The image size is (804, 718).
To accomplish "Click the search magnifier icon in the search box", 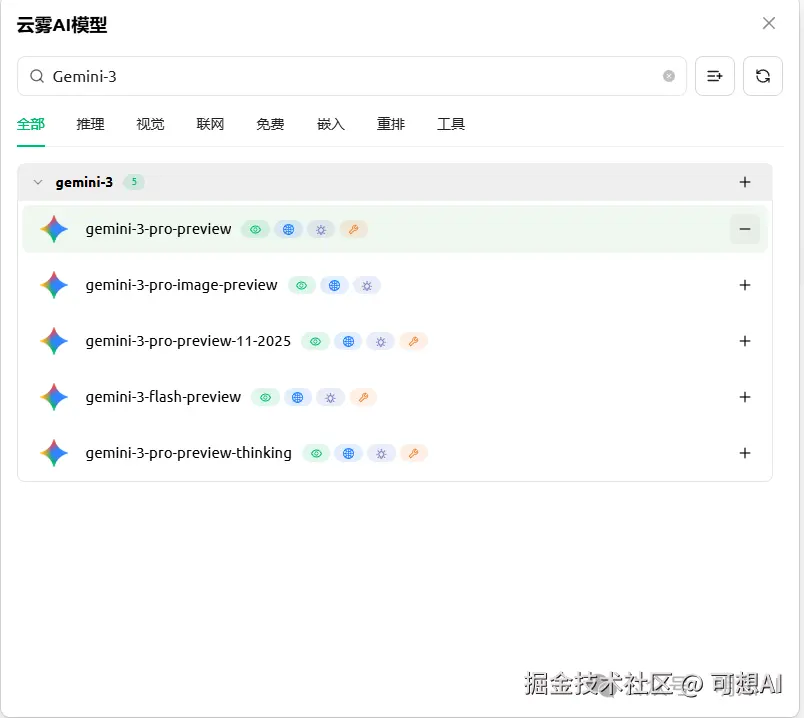I will pyautogui.click(x=35, y=76).
